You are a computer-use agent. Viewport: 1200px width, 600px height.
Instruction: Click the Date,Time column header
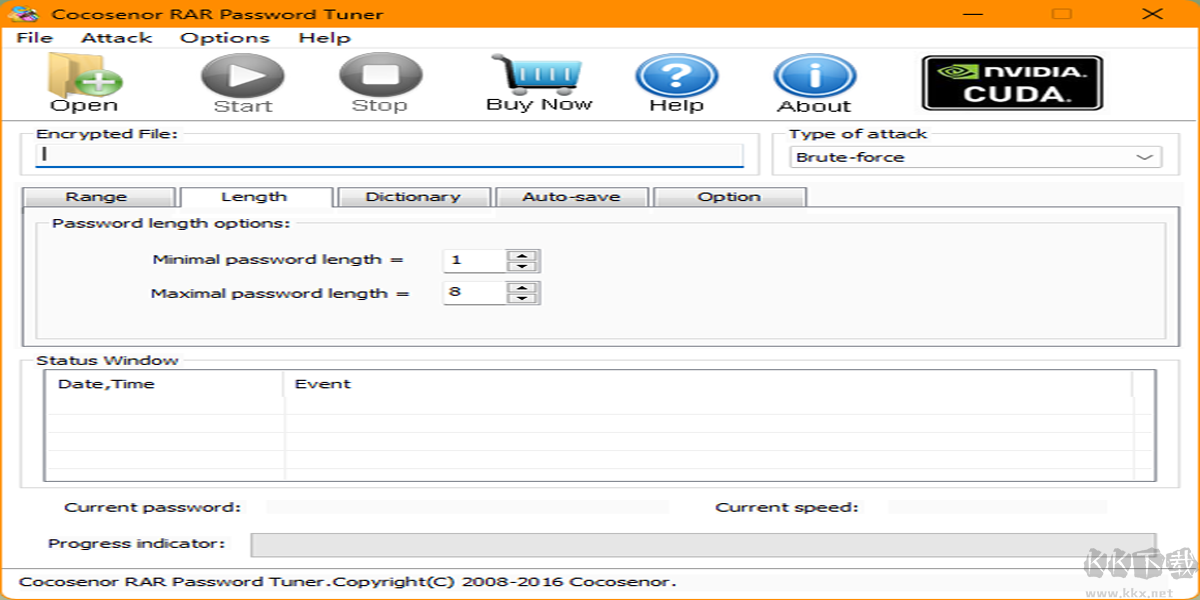coord(165,384)
